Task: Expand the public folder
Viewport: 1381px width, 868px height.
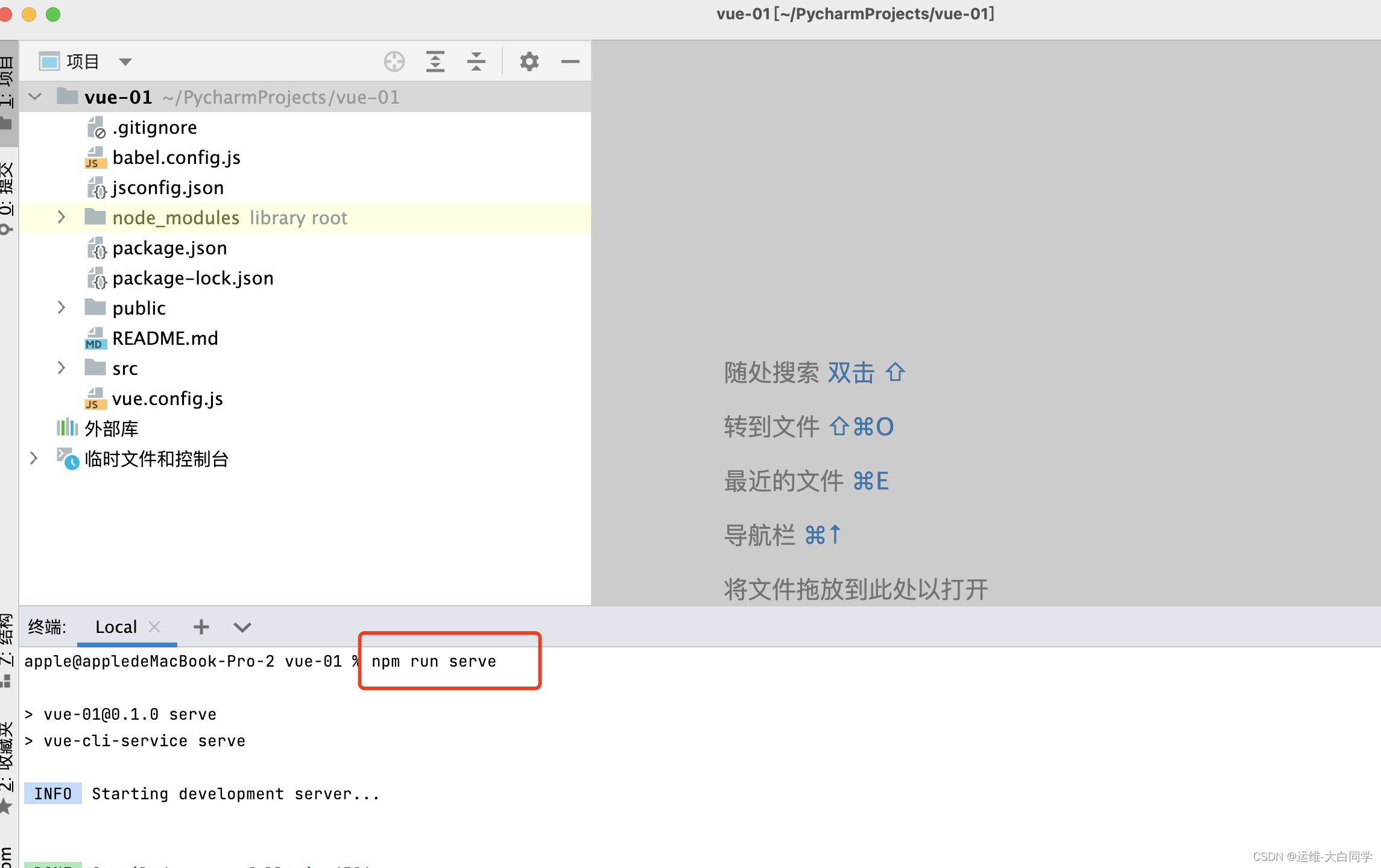Action: (x=62, y=307)
